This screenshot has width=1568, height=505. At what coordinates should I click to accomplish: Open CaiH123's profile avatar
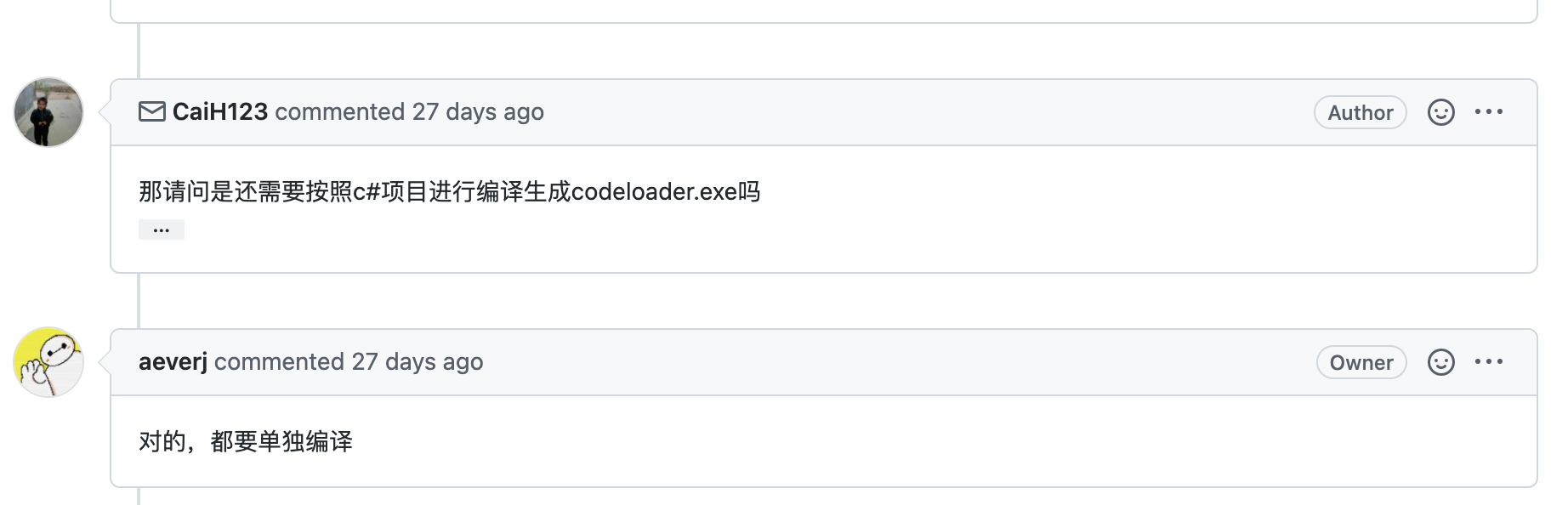click(48, 112)
